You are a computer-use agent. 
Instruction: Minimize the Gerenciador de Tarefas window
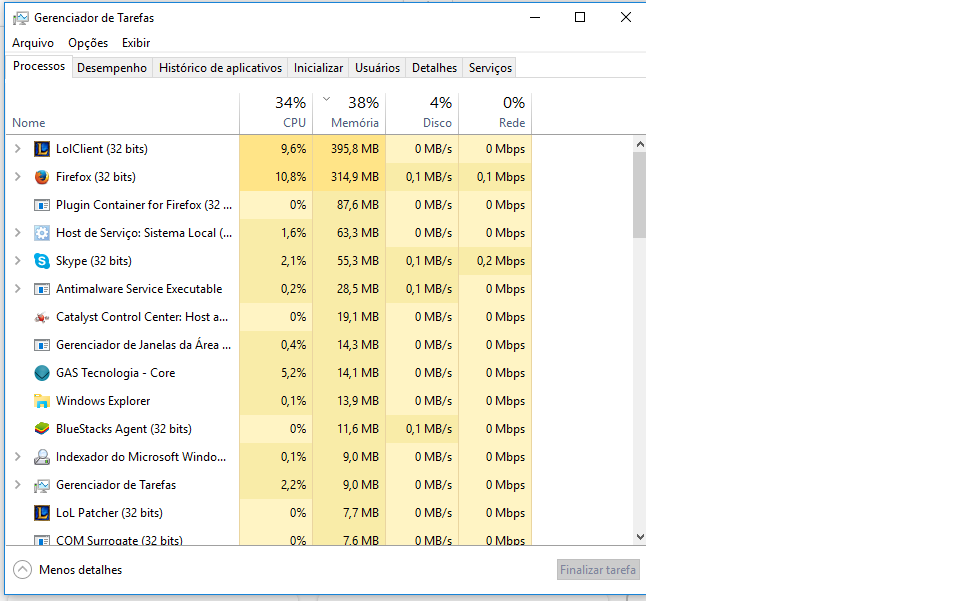[x=535, y=17]
